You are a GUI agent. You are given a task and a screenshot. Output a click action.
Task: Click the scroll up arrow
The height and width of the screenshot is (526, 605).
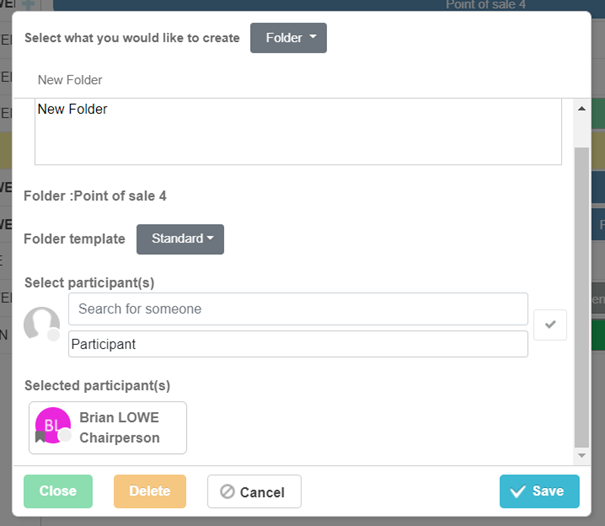pos(581,108)
